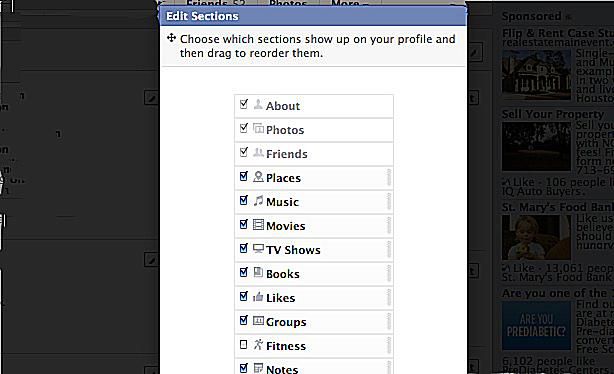
Task: Click the Likes thumbs-up icon
Action: click(x=258, y=297)
